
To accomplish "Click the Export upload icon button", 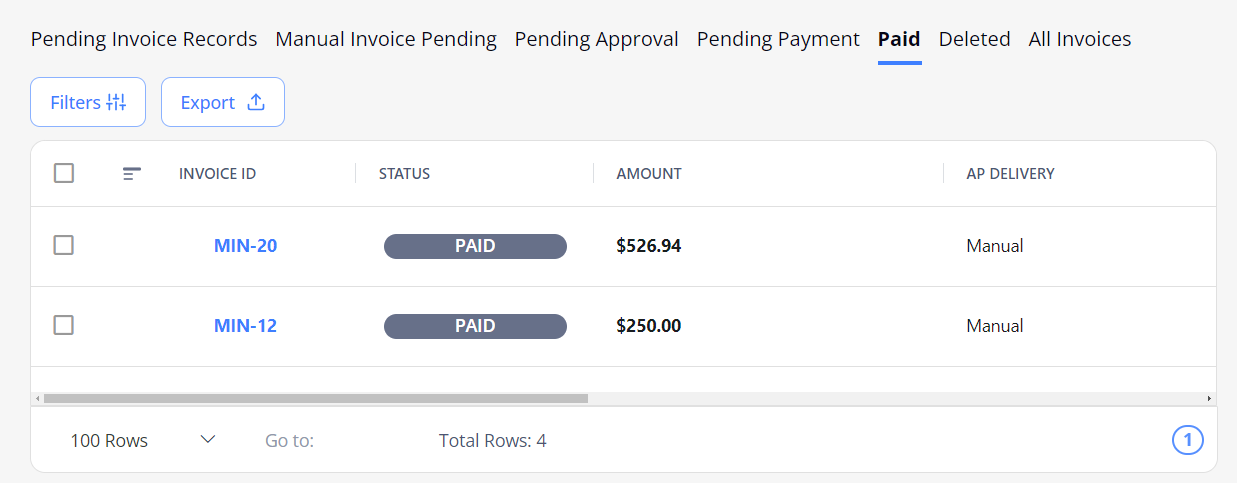I will [x=223, y=102].
